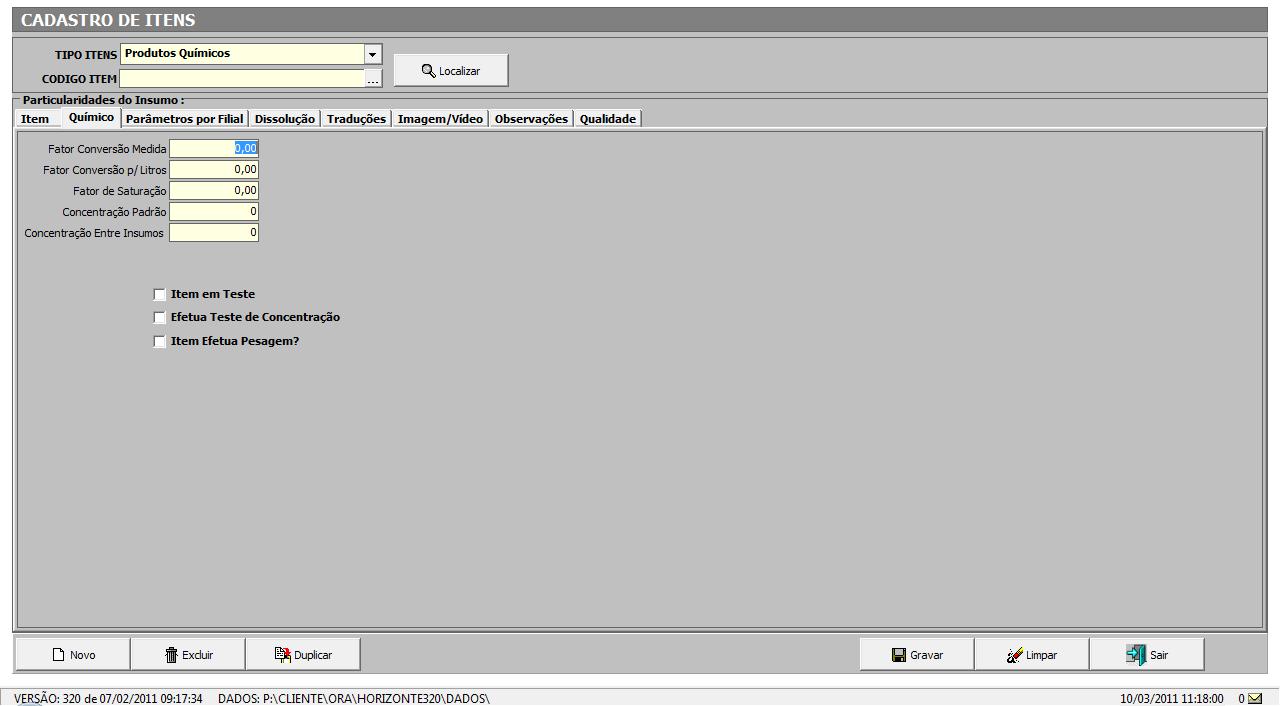Viewport: 1280px width, 706px height.
Task: Open the TIPO ITENS dropdown arrow
Action: pos(373,54)
